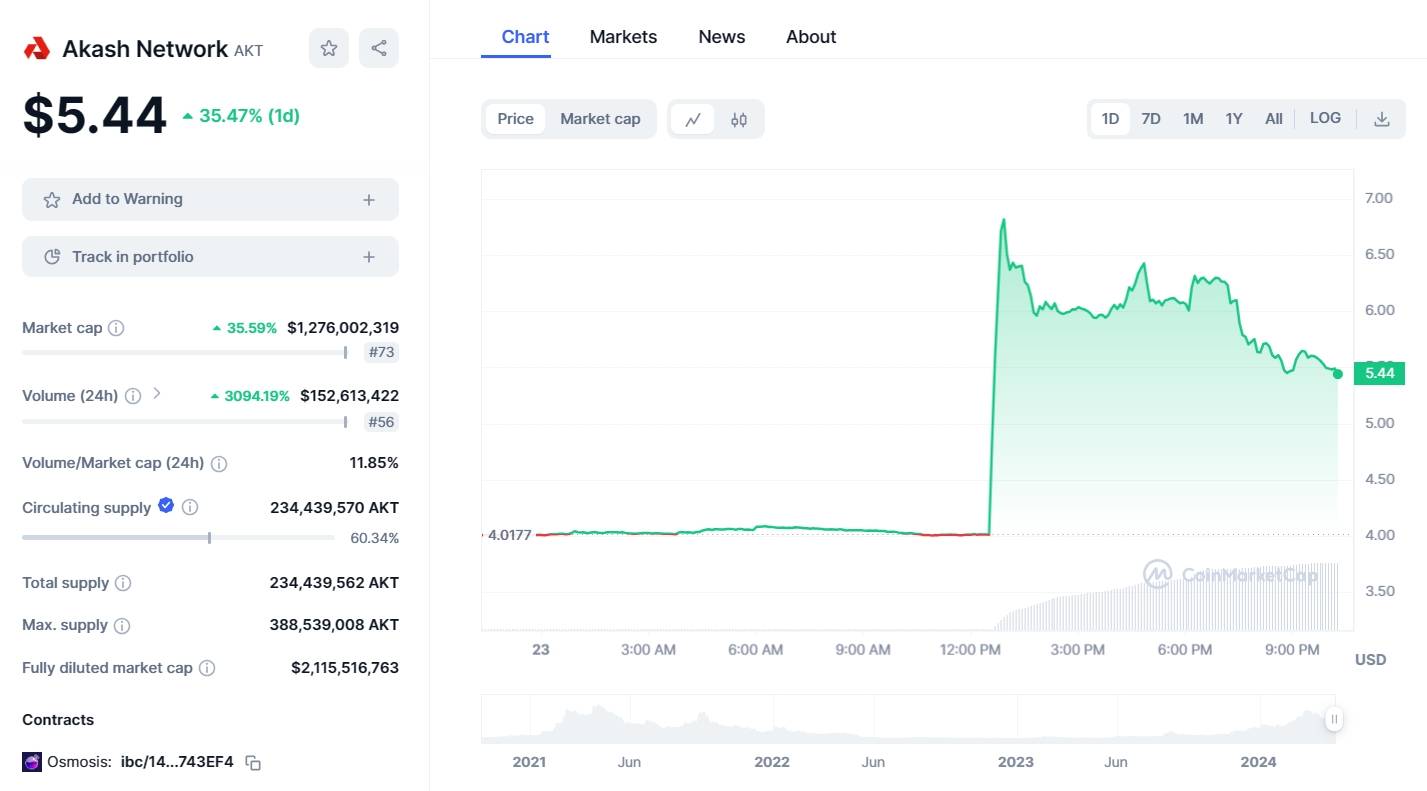Image resolution: width=1427 pixels, height=791 pixels.
Task: Star Akash Network as favorite
Action: click(x=329, y=48)
